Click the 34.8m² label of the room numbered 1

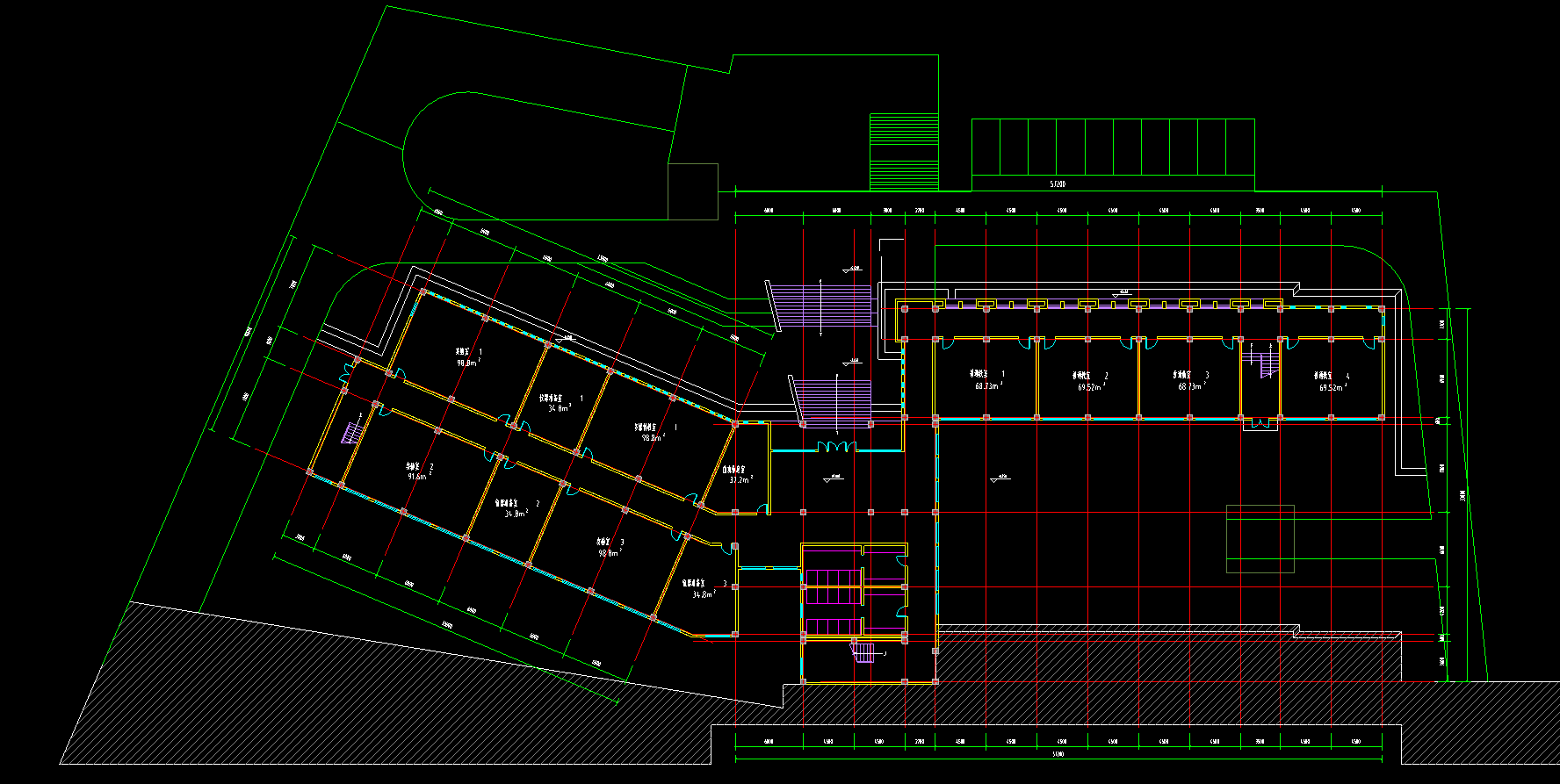(x=560, y=408)
